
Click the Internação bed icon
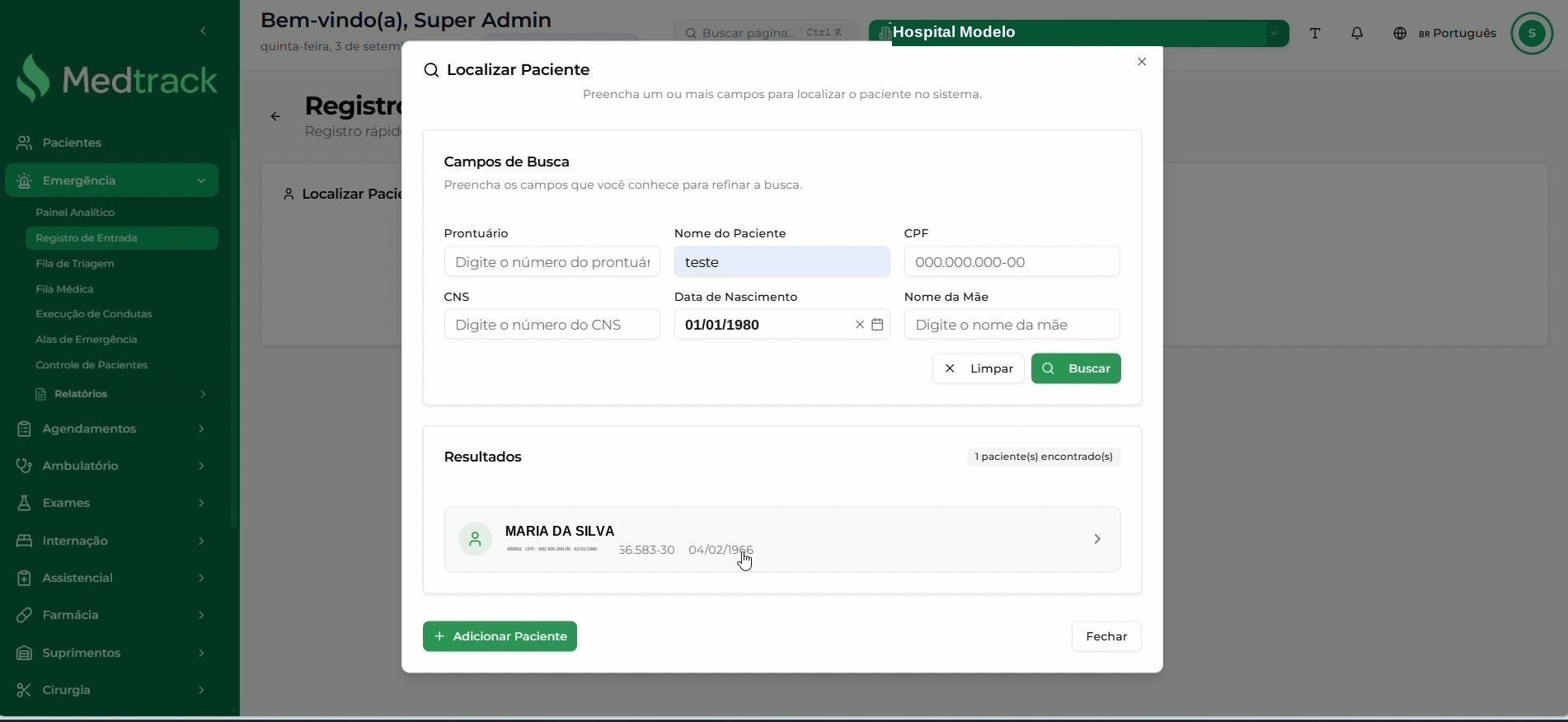24,541
